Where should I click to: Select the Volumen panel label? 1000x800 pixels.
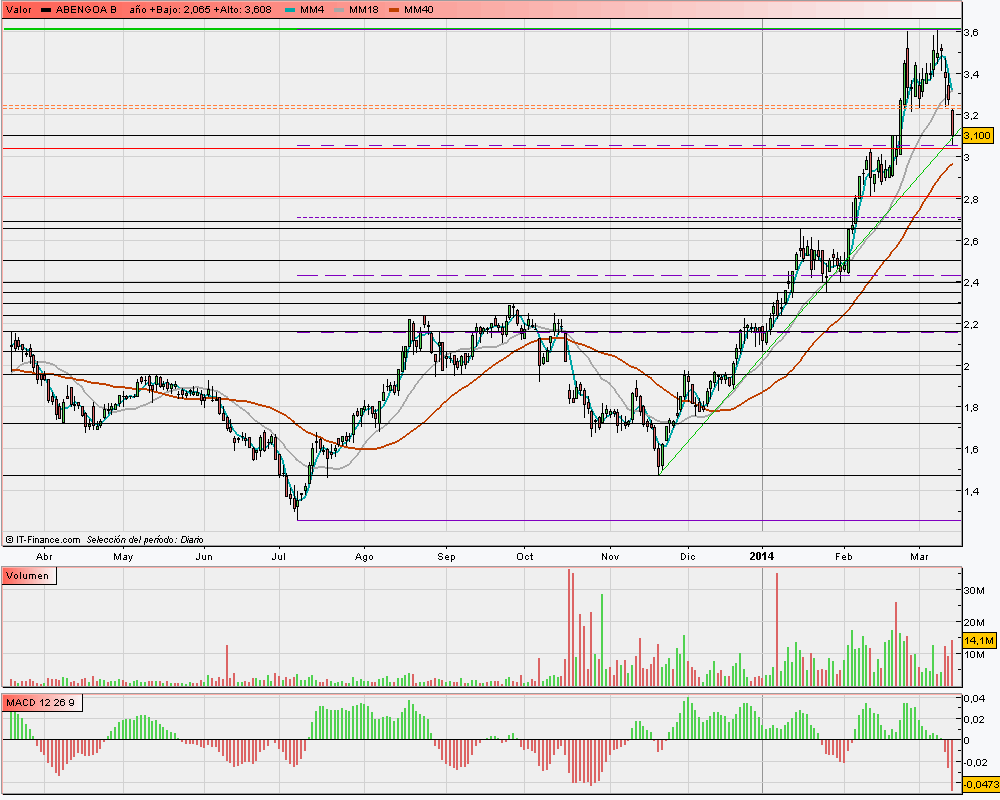point(28,575)
